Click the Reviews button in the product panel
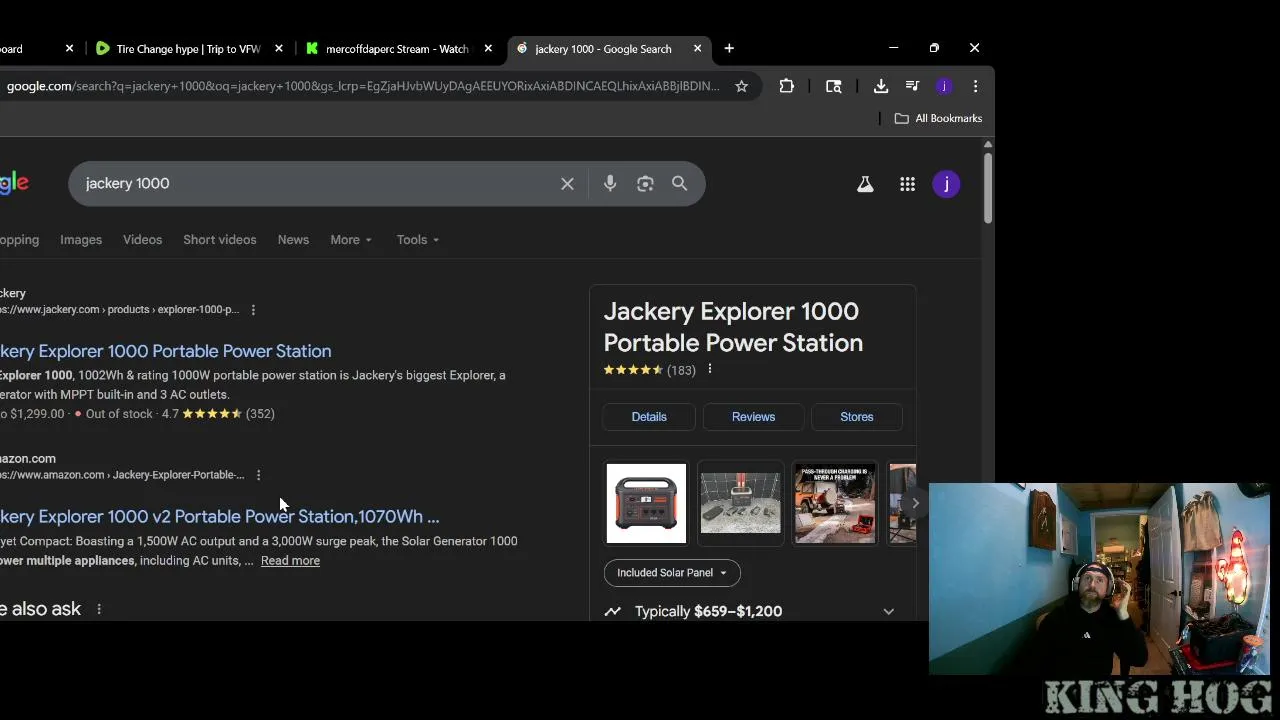The width and height of the screenshot is (1280, 720). (753, 417)
